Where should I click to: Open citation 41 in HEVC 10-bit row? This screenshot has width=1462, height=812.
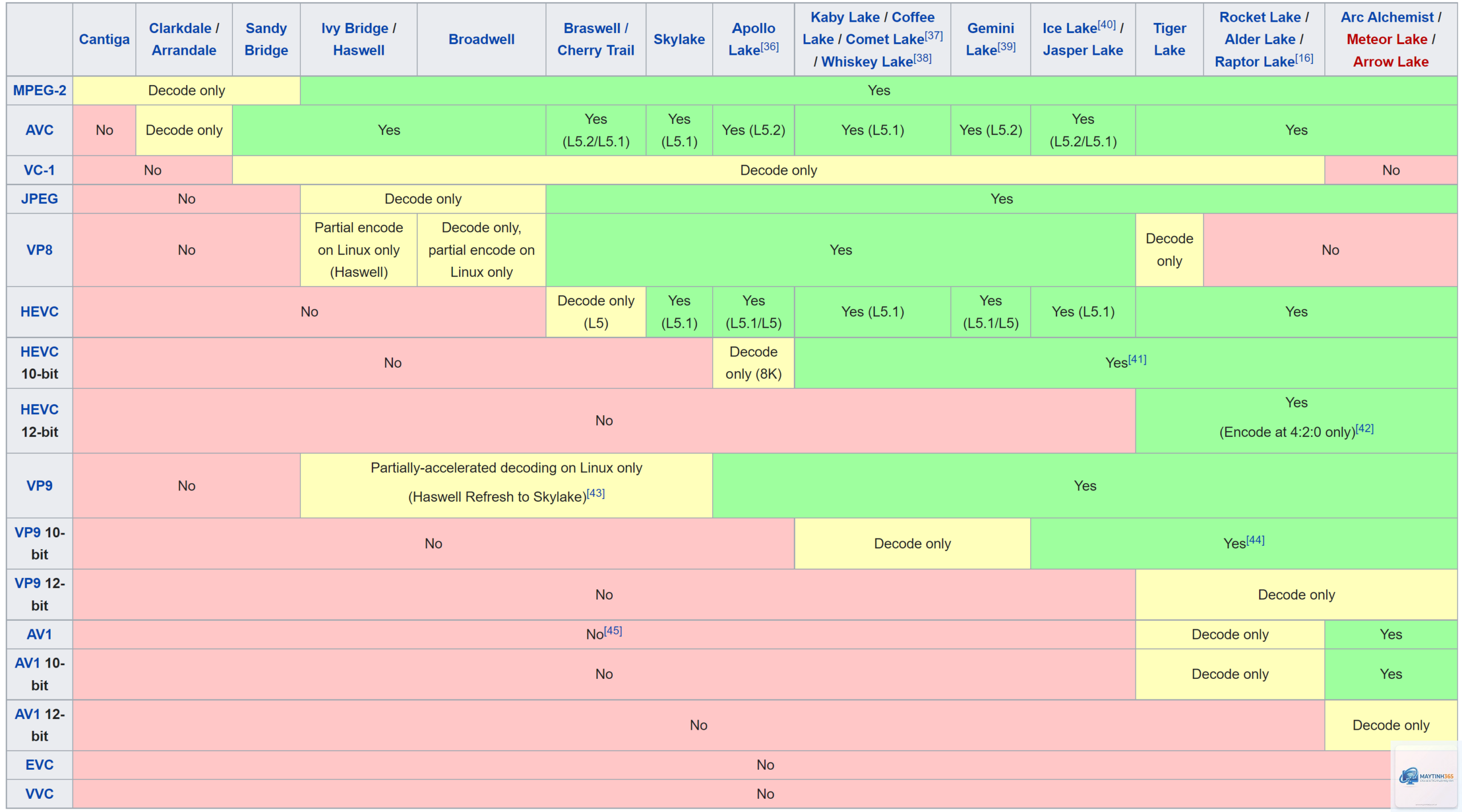[x=1137, y=359]
